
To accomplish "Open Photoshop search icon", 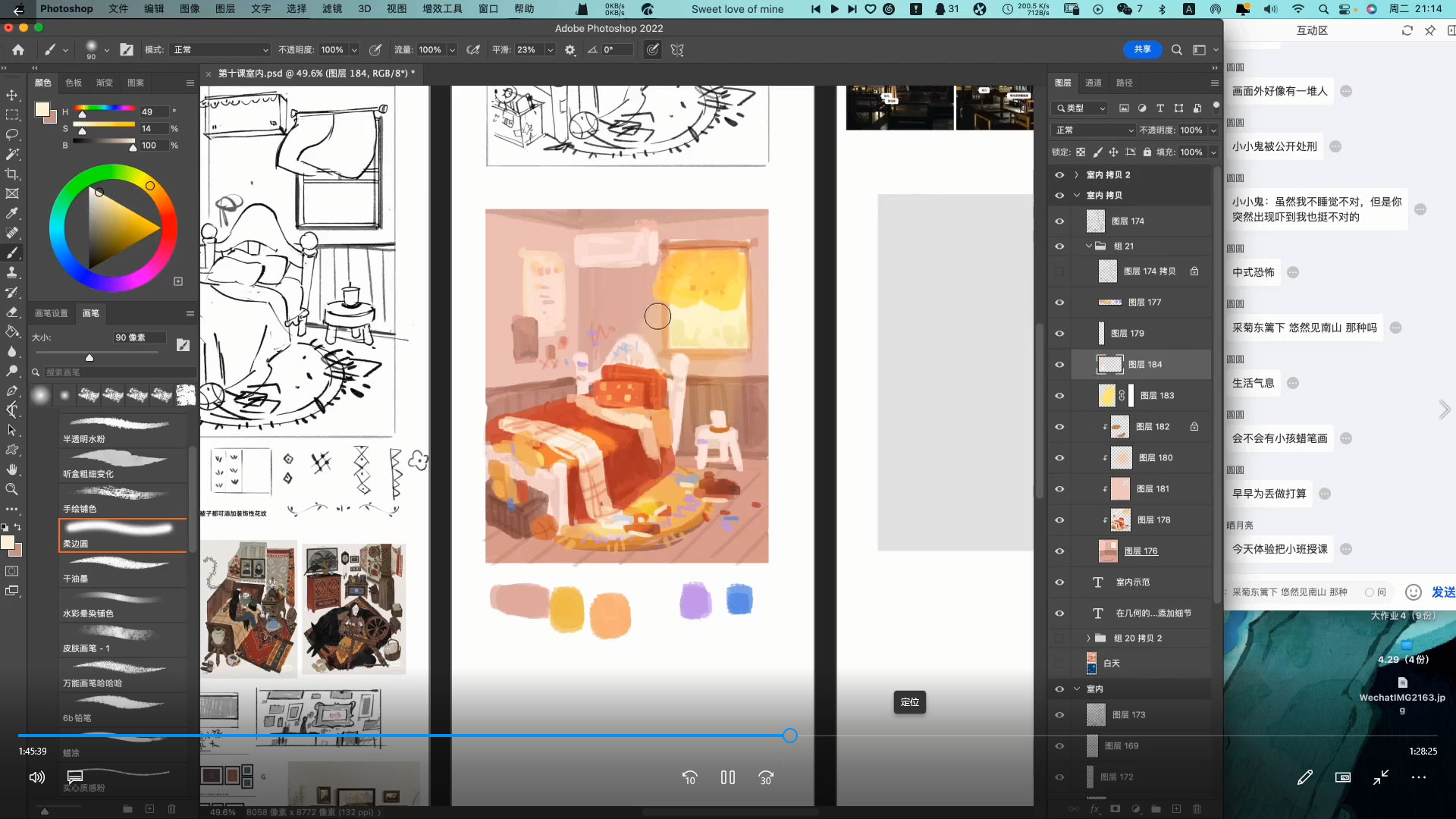I will click(1177, 49).
